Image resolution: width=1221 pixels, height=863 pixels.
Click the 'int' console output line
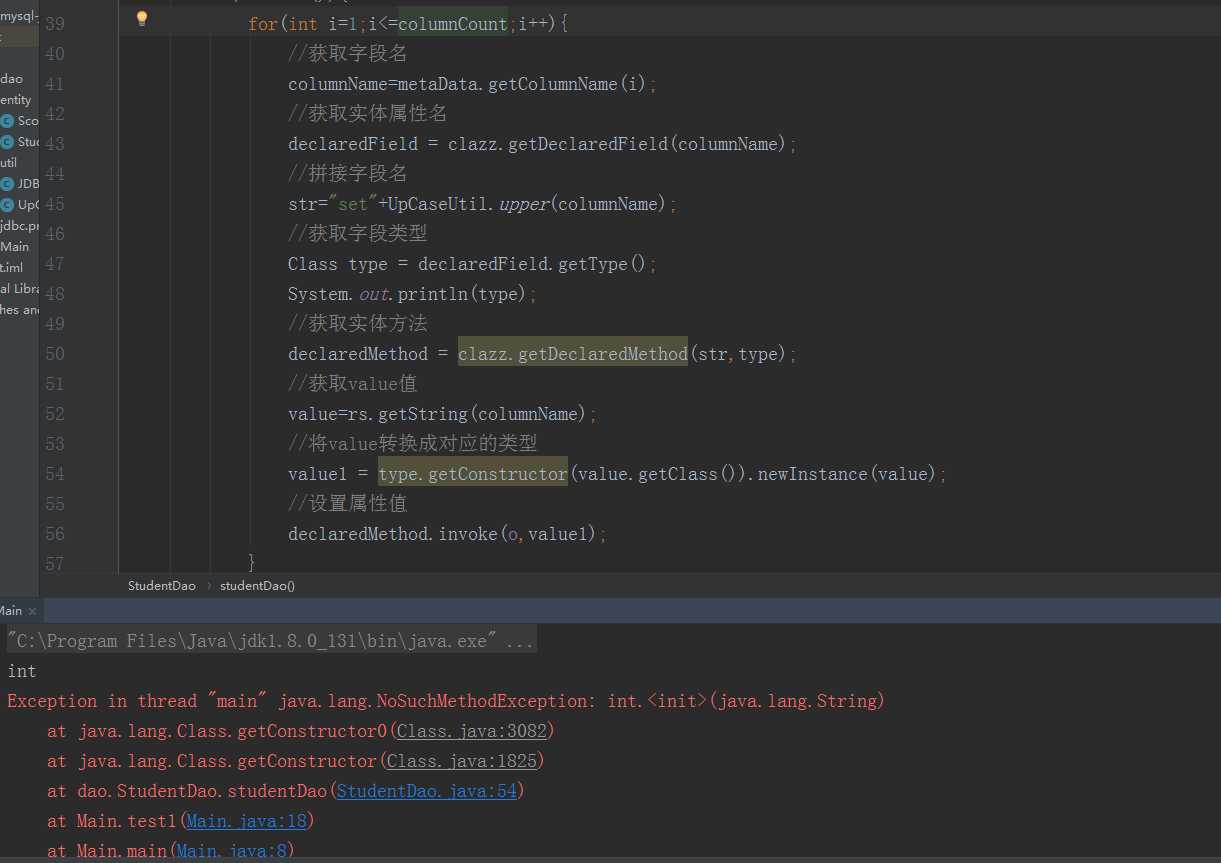(x=22, y=671)
